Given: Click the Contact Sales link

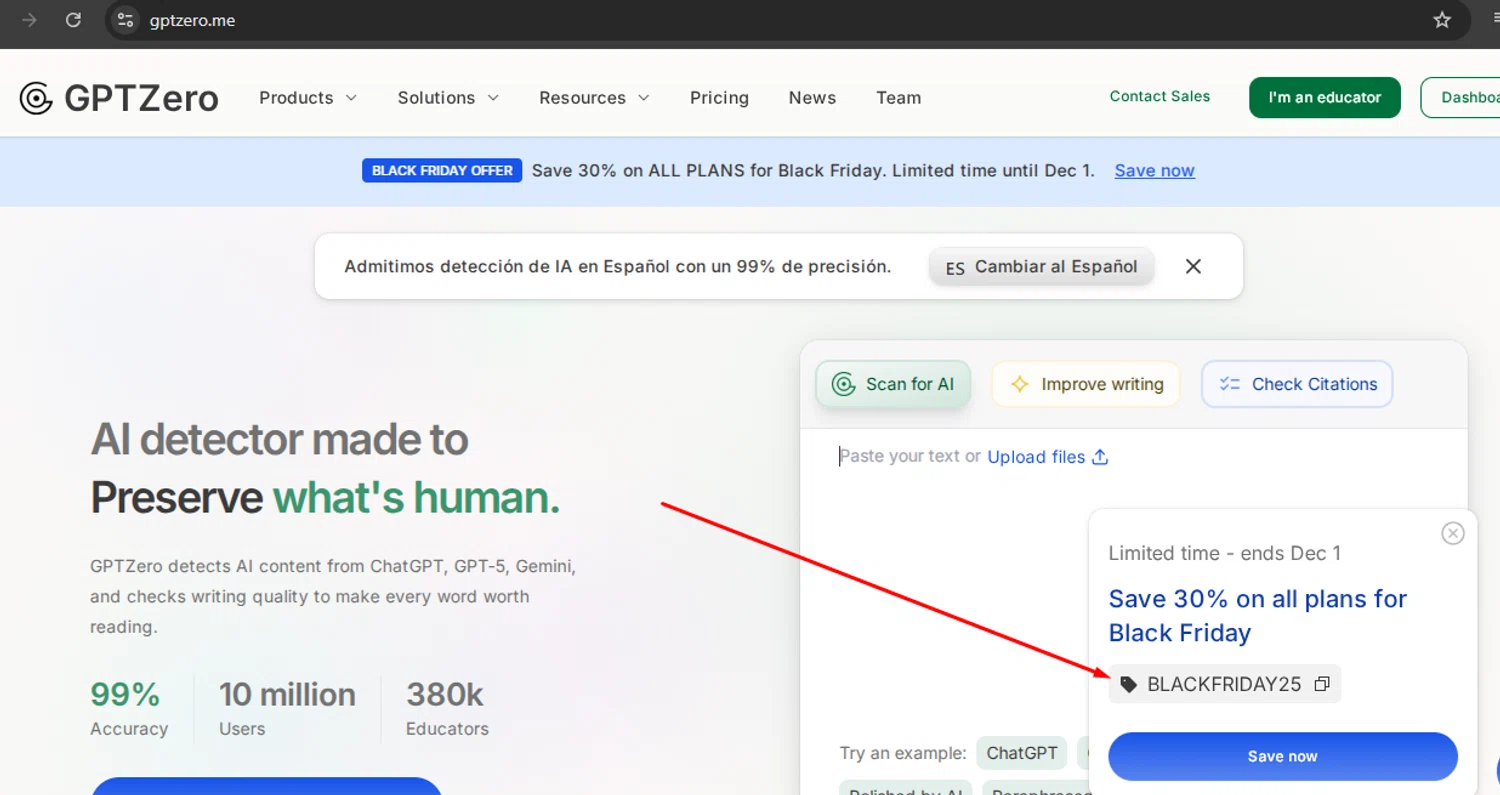Looking at the screenshot, I should (1160, 97).
